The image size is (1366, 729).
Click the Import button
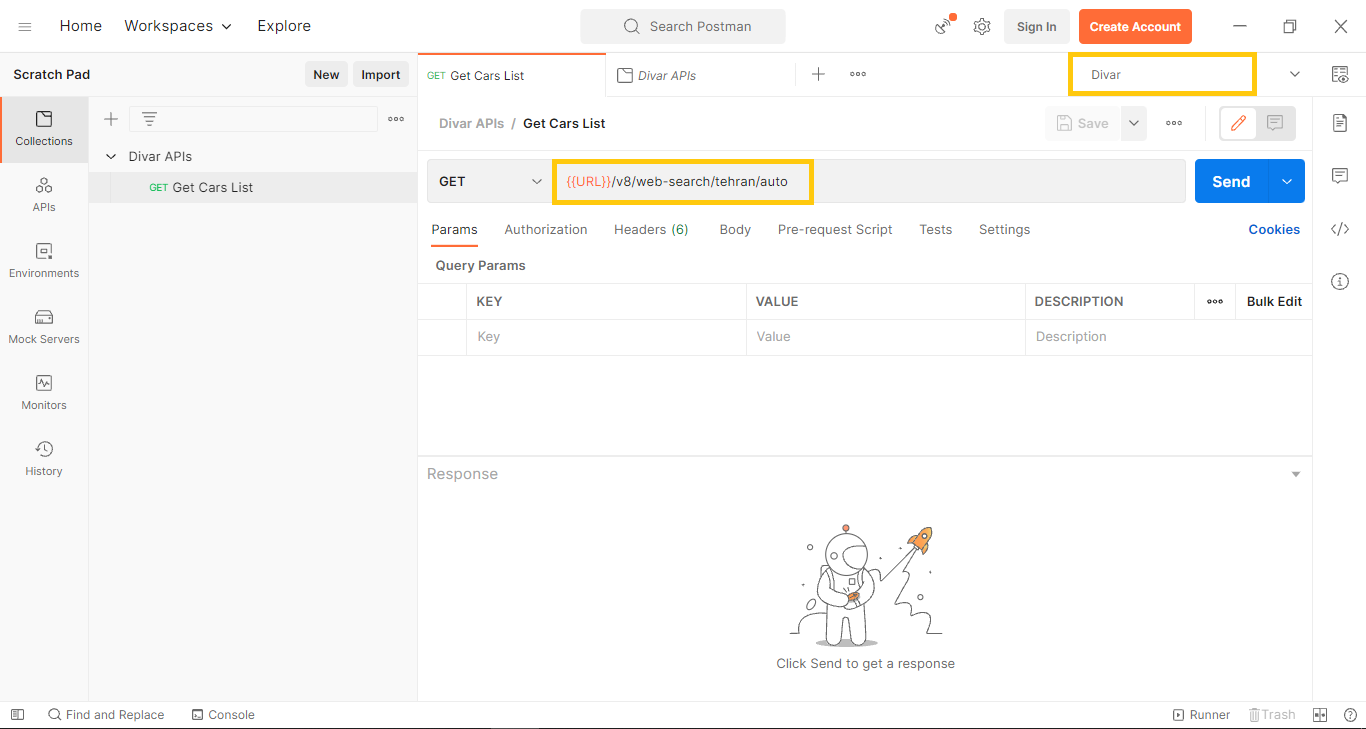[381, 74]
